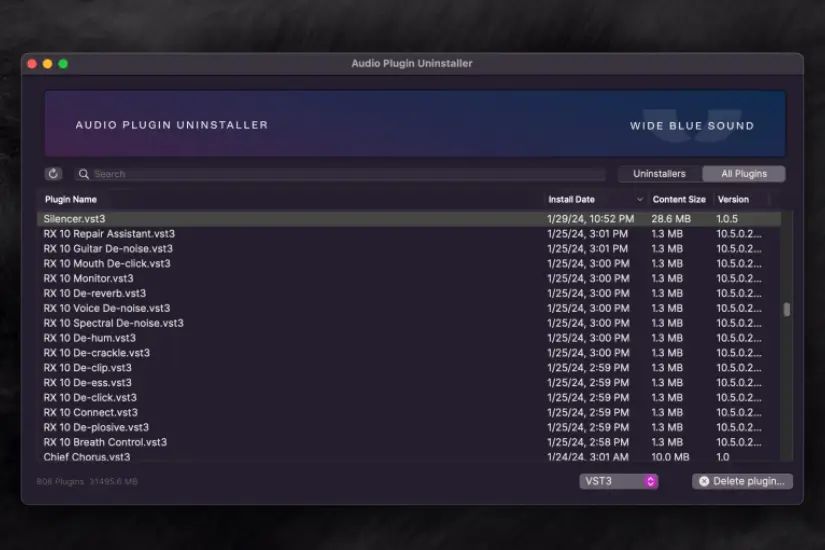Select RX 10 Spectral De-noise.vst3

click(409, 323)
